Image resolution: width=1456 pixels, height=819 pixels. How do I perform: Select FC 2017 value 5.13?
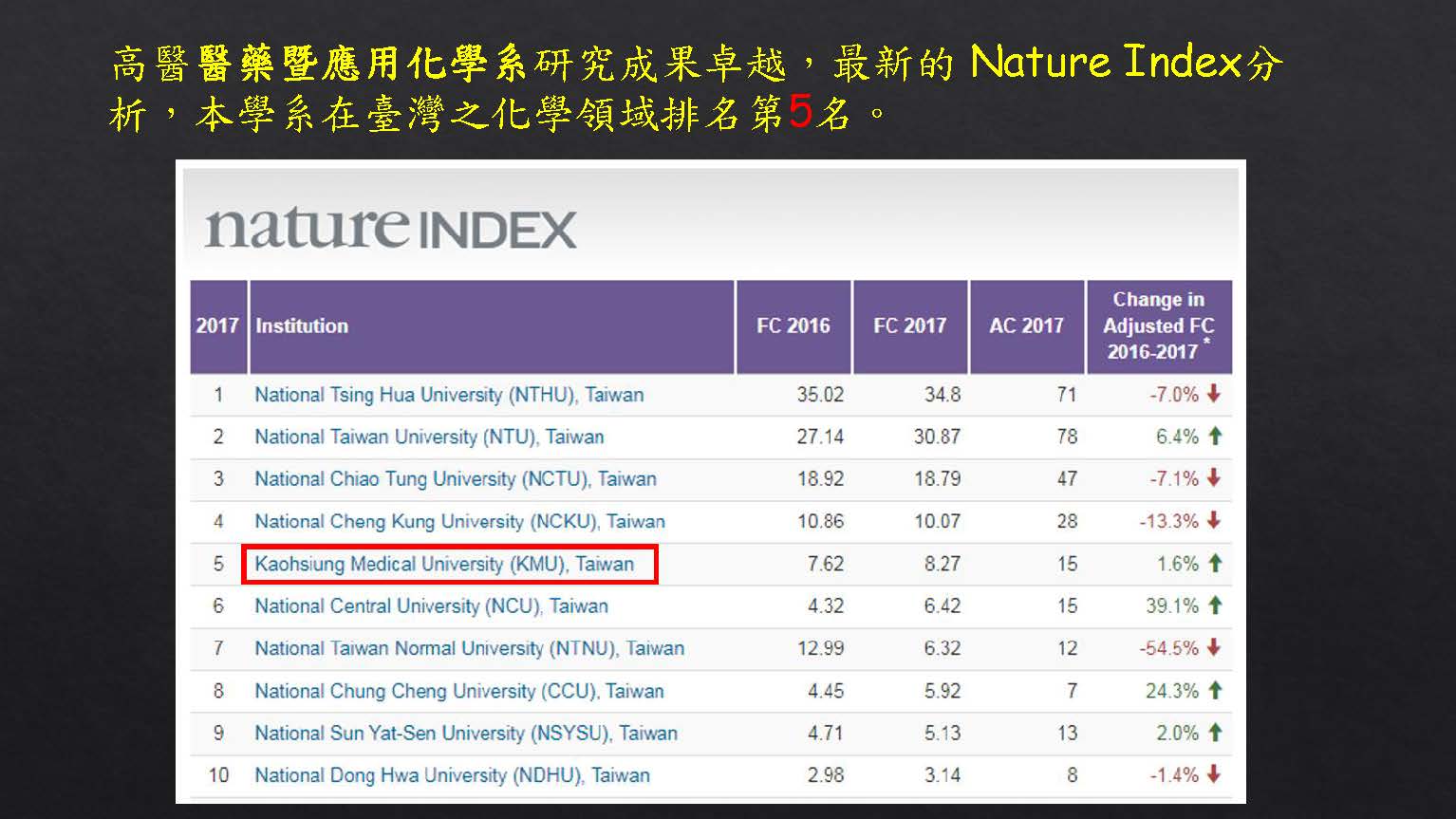pyautogui.click(x=943, y=733)
